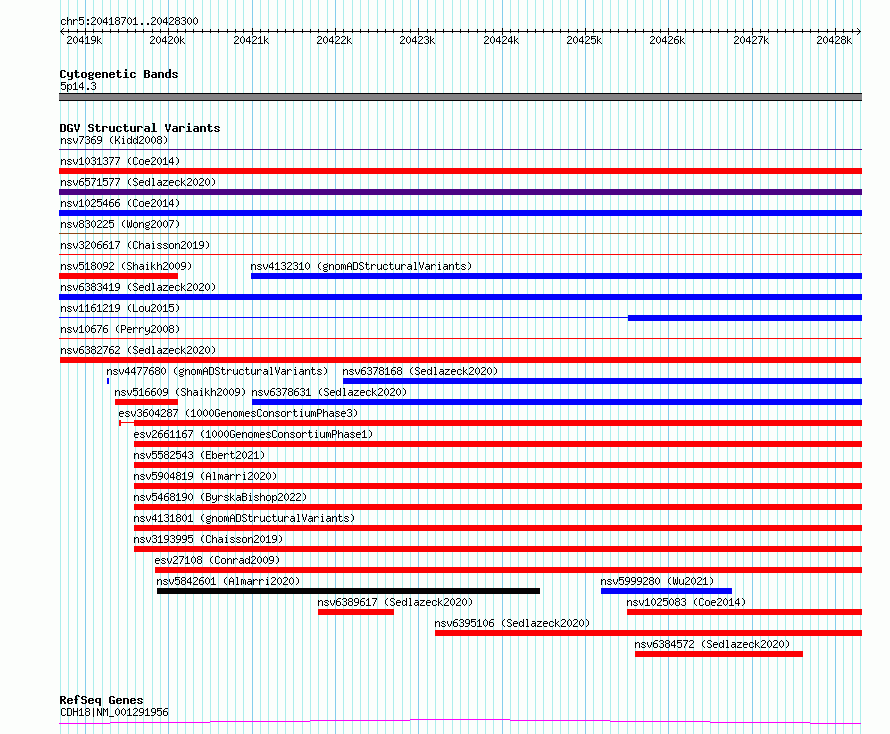
Task: Click the nsv518092 (Shaikh2009) red bar
Action: coord(119,276)
